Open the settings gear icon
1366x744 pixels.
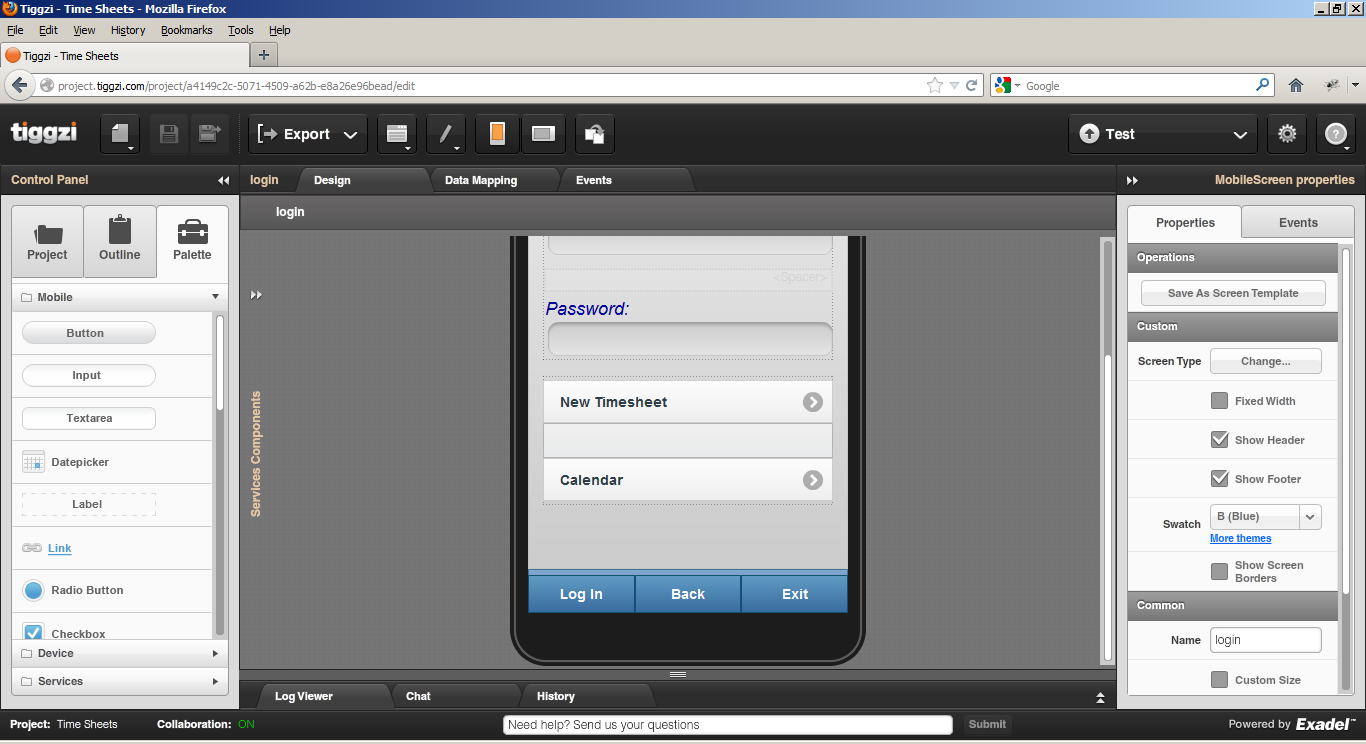click(x=1287, y=134)
